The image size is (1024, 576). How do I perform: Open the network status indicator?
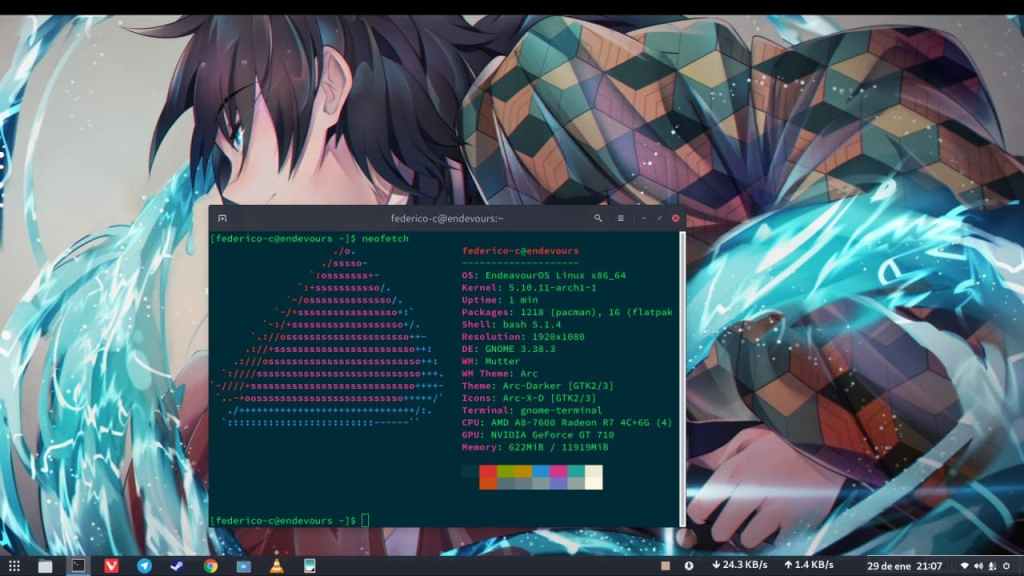pyautogui.click(x=966, y=566)
